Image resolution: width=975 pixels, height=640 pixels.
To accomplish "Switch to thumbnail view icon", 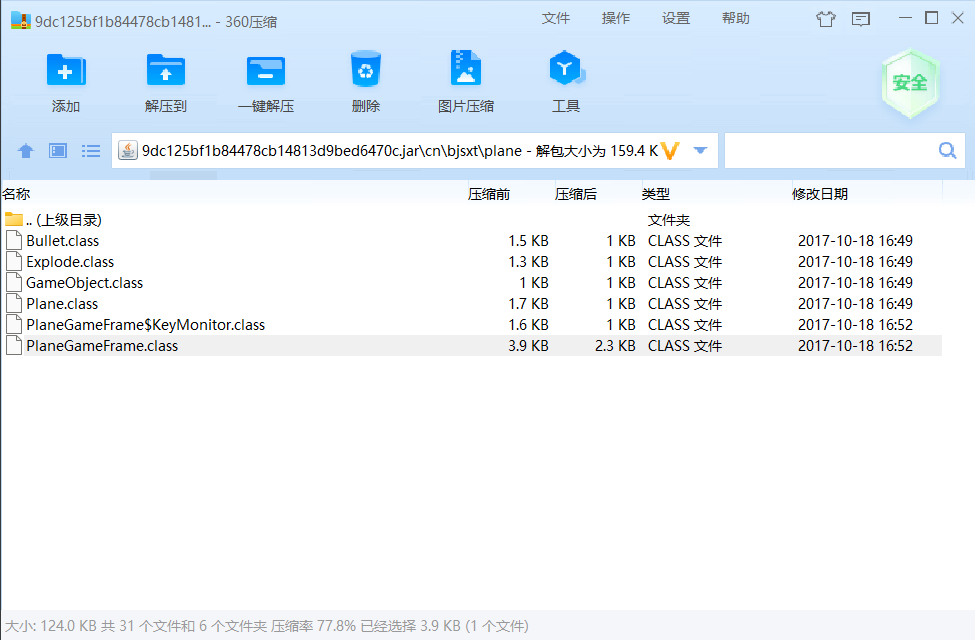I will (58, 151).
